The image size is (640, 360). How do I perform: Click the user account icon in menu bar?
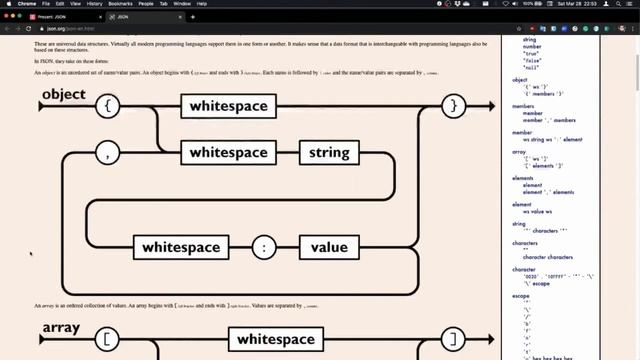point(606,4)
